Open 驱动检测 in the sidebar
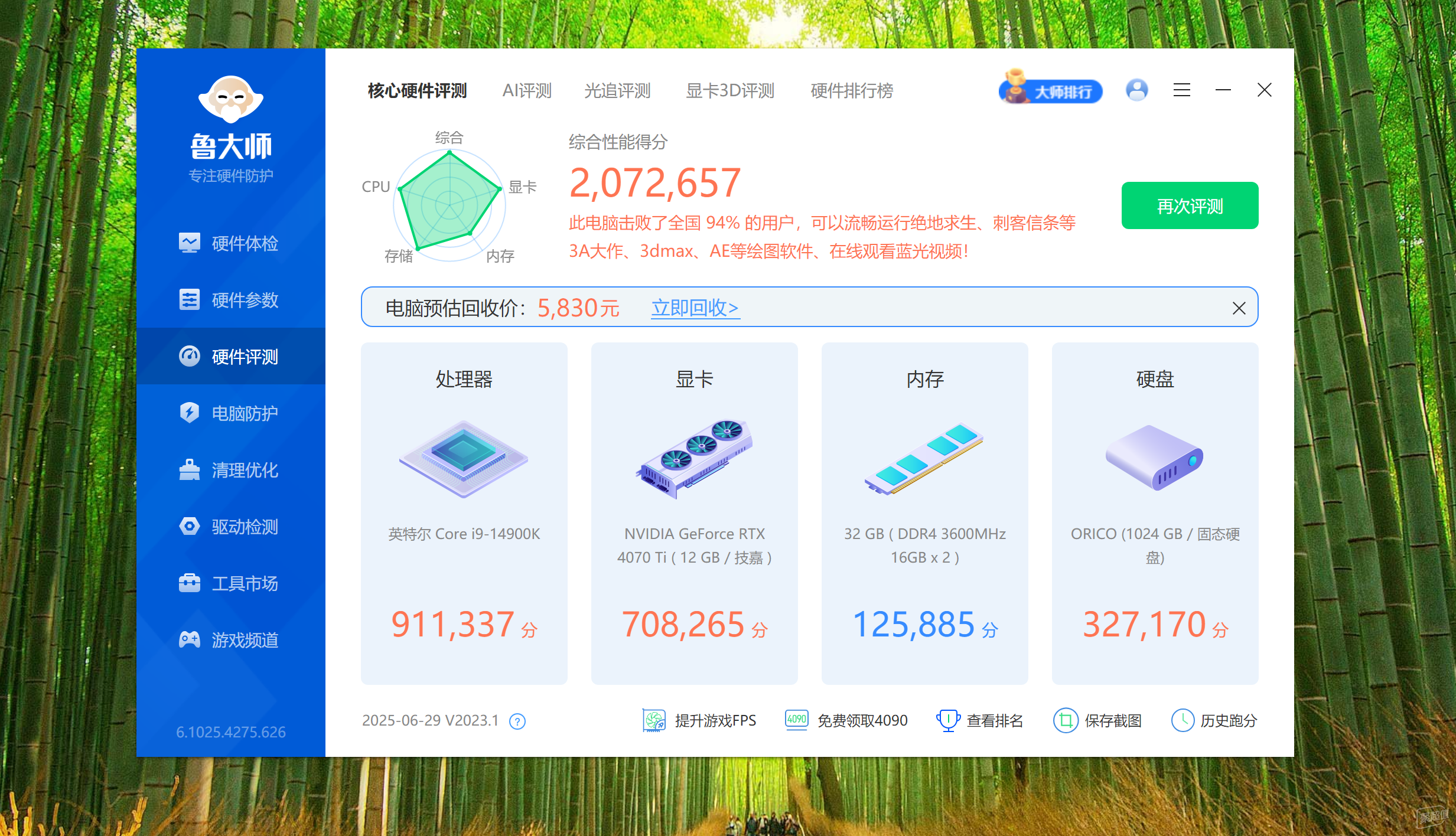 231,527
